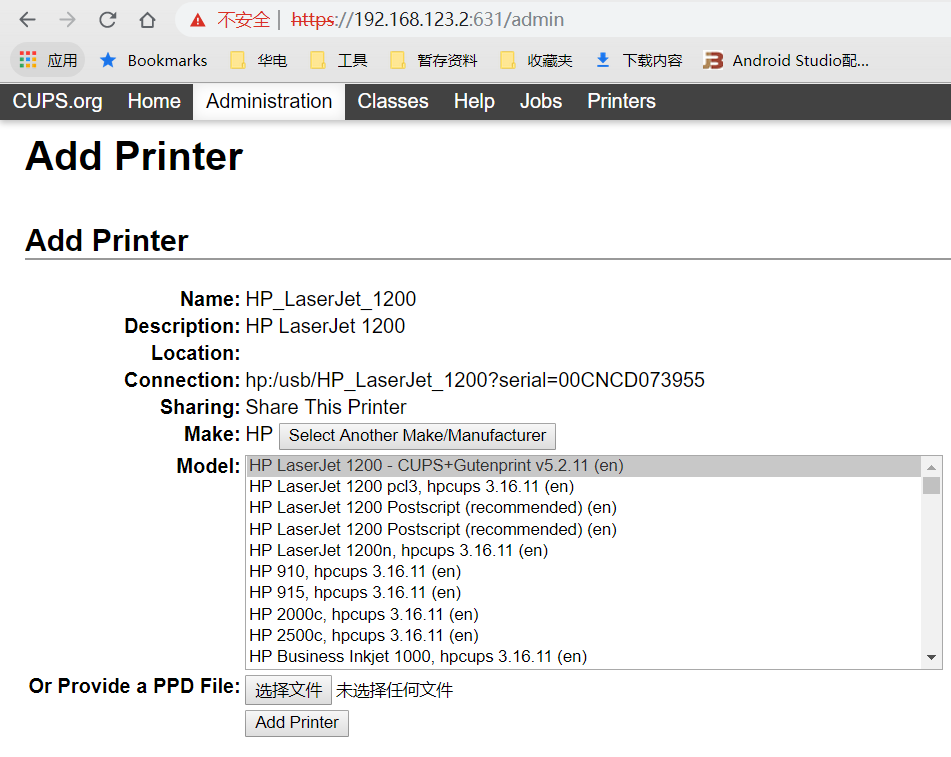Click the browser Forward arrow
This screenshot has width=951, height=757.
67,20
